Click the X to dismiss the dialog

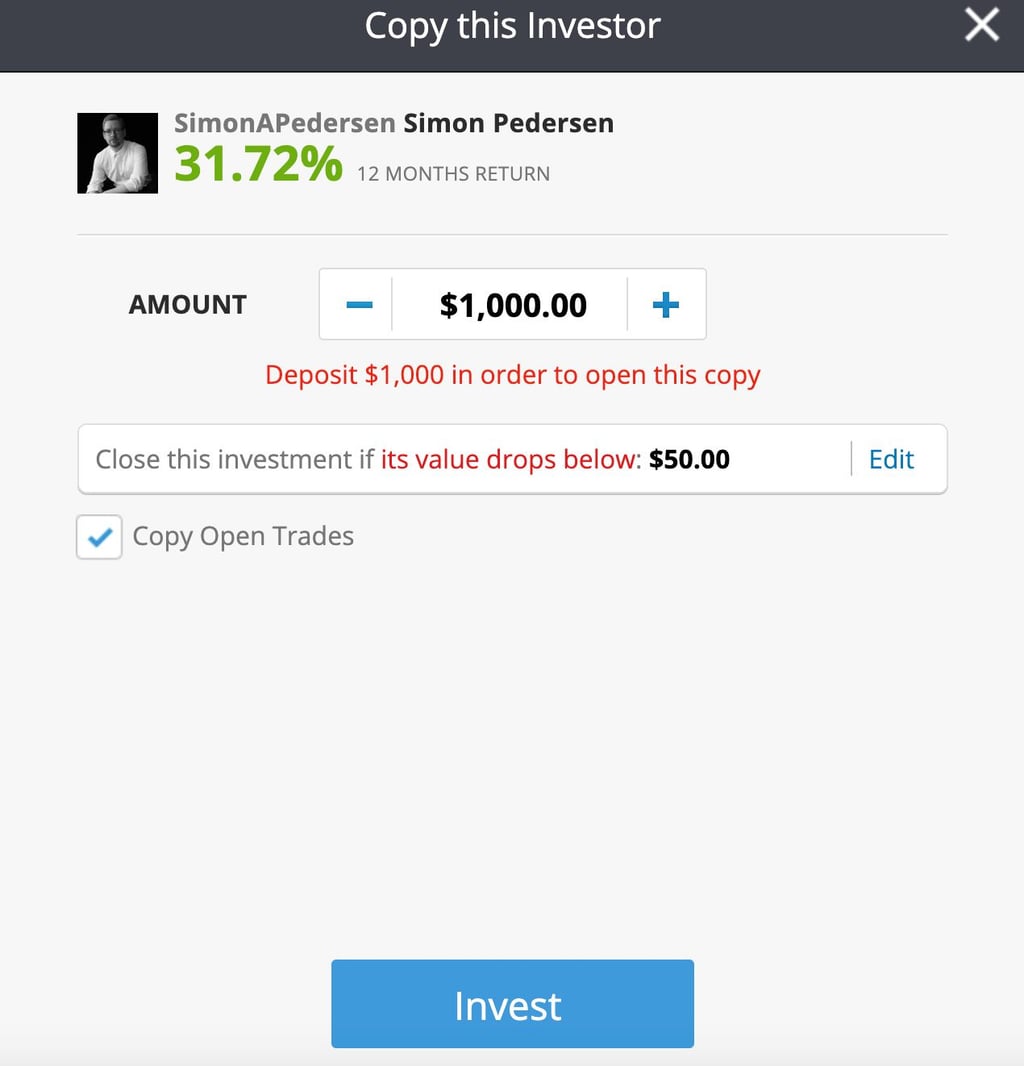click(981, 26)
